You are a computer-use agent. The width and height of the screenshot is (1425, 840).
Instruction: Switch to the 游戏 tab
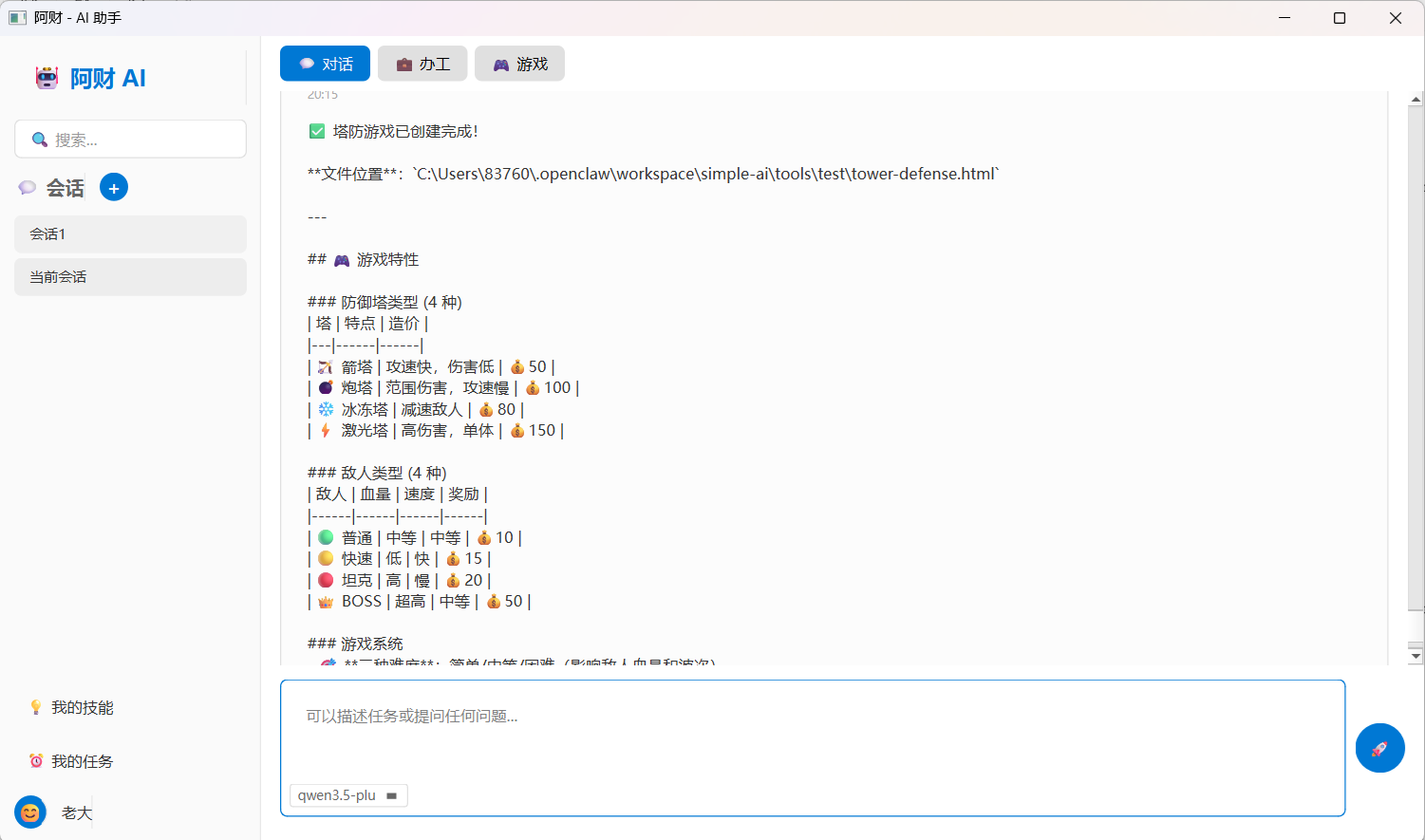coord(519,63)
